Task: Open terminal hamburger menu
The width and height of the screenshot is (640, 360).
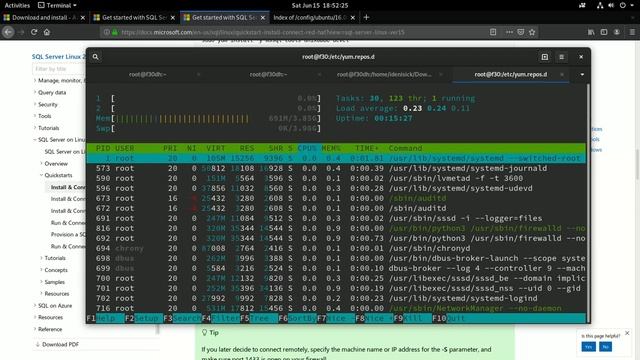Action: (562, 57)
